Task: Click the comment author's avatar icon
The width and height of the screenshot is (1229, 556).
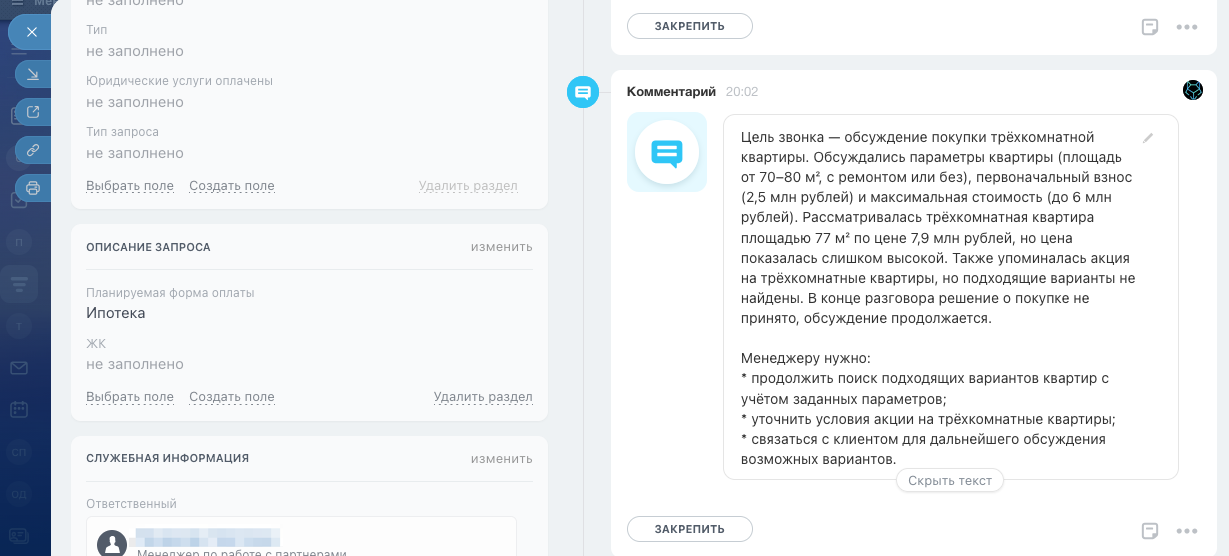Action: 1193,90
